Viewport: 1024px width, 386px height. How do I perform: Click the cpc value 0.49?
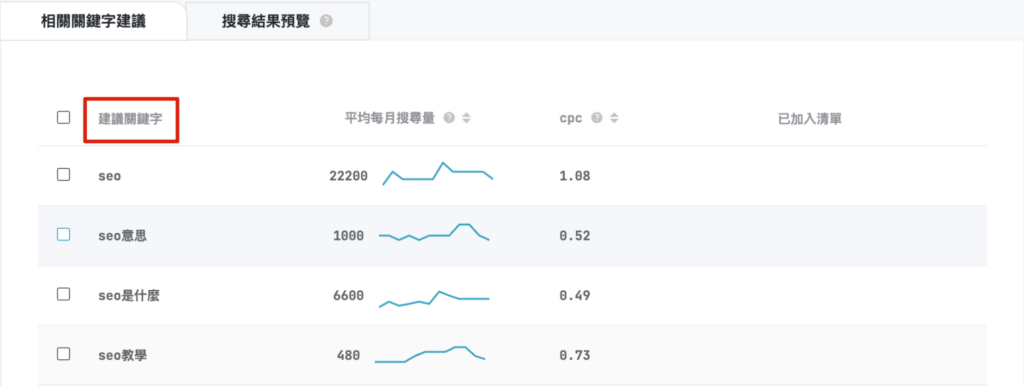point(575,296)
